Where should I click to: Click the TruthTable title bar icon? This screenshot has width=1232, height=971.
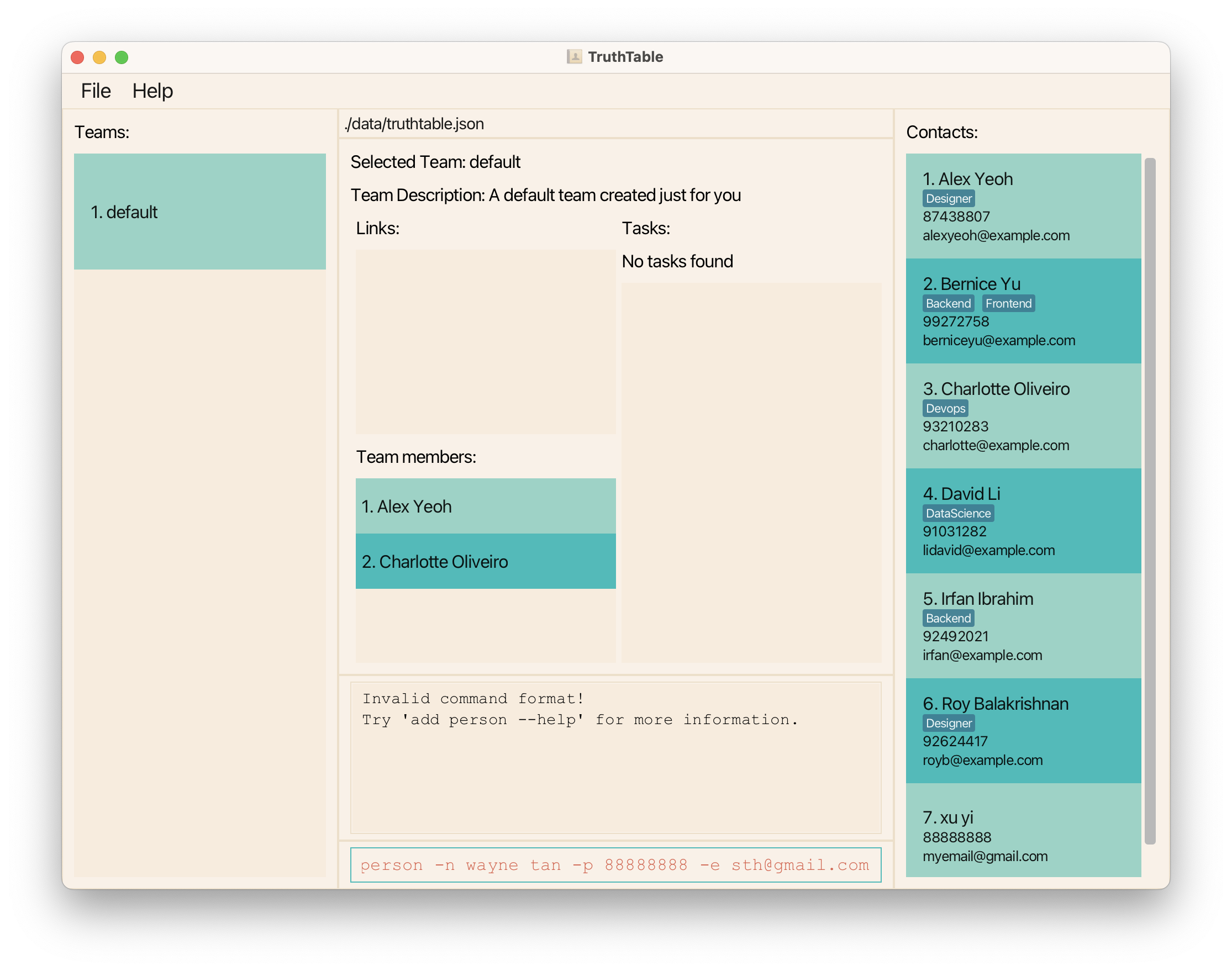point(573,57)
